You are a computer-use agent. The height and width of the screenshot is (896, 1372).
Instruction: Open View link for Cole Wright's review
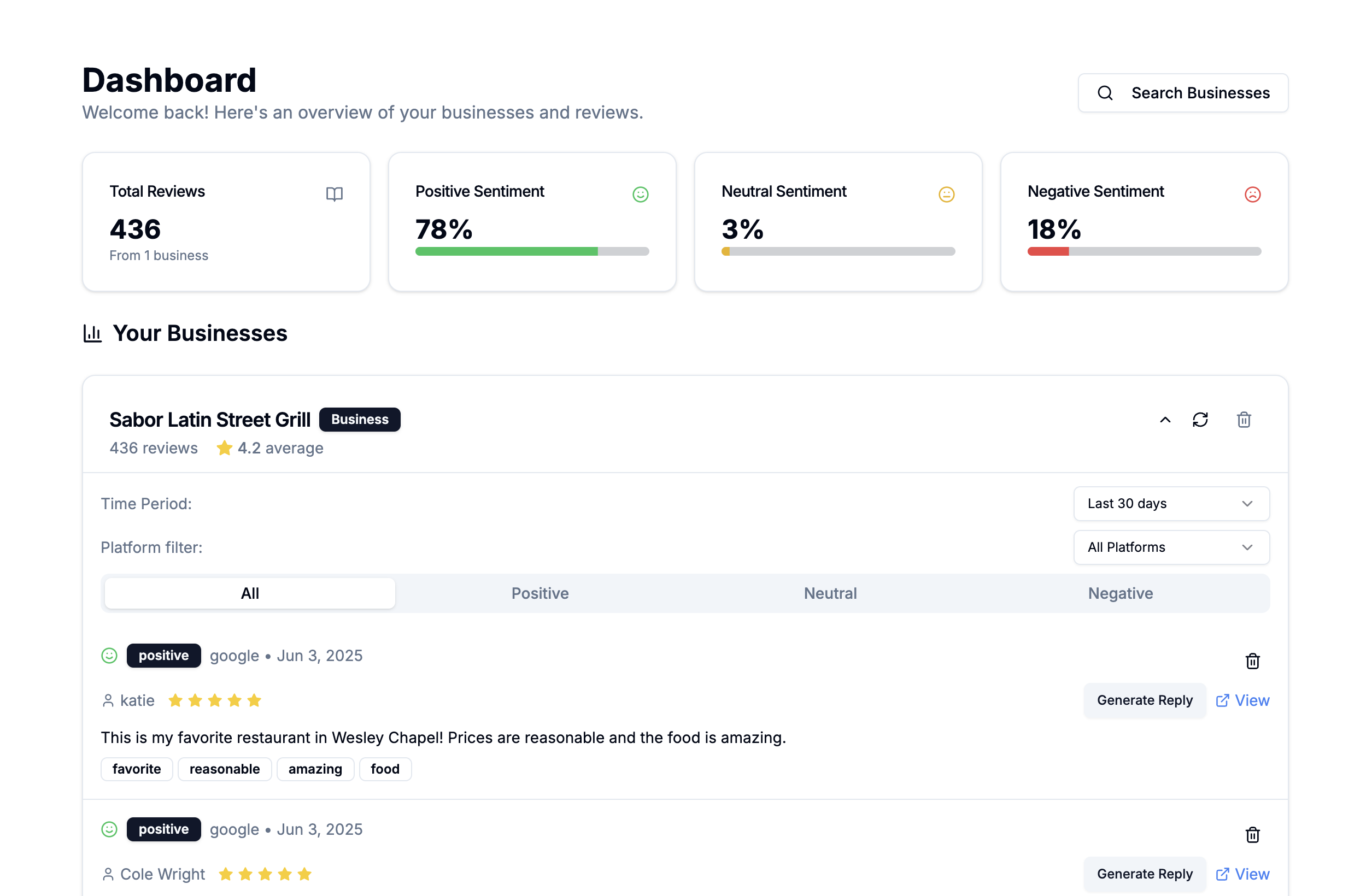coord(1242,874)
